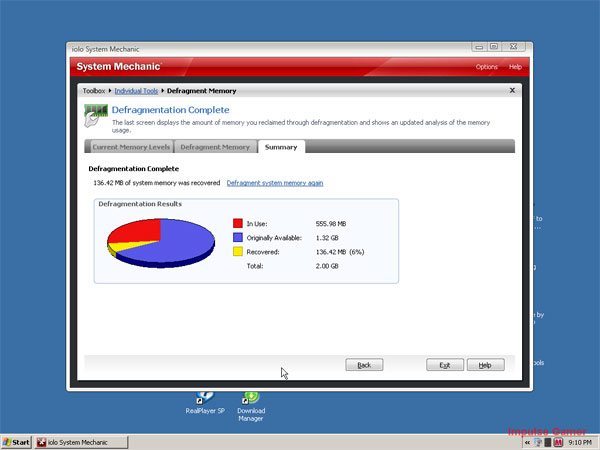Click the System Mechanic logo text

(119, 67)
